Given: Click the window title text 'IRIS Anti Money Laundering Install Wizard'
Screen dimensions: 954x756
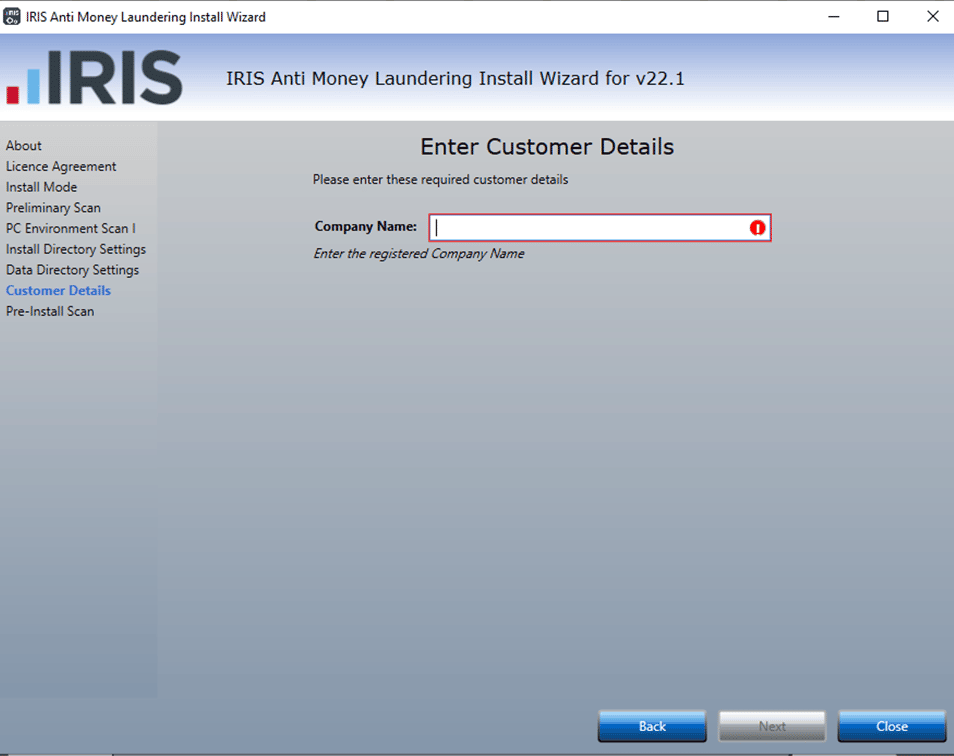Looking at the screenshot, I should click(x=145, y=17).
